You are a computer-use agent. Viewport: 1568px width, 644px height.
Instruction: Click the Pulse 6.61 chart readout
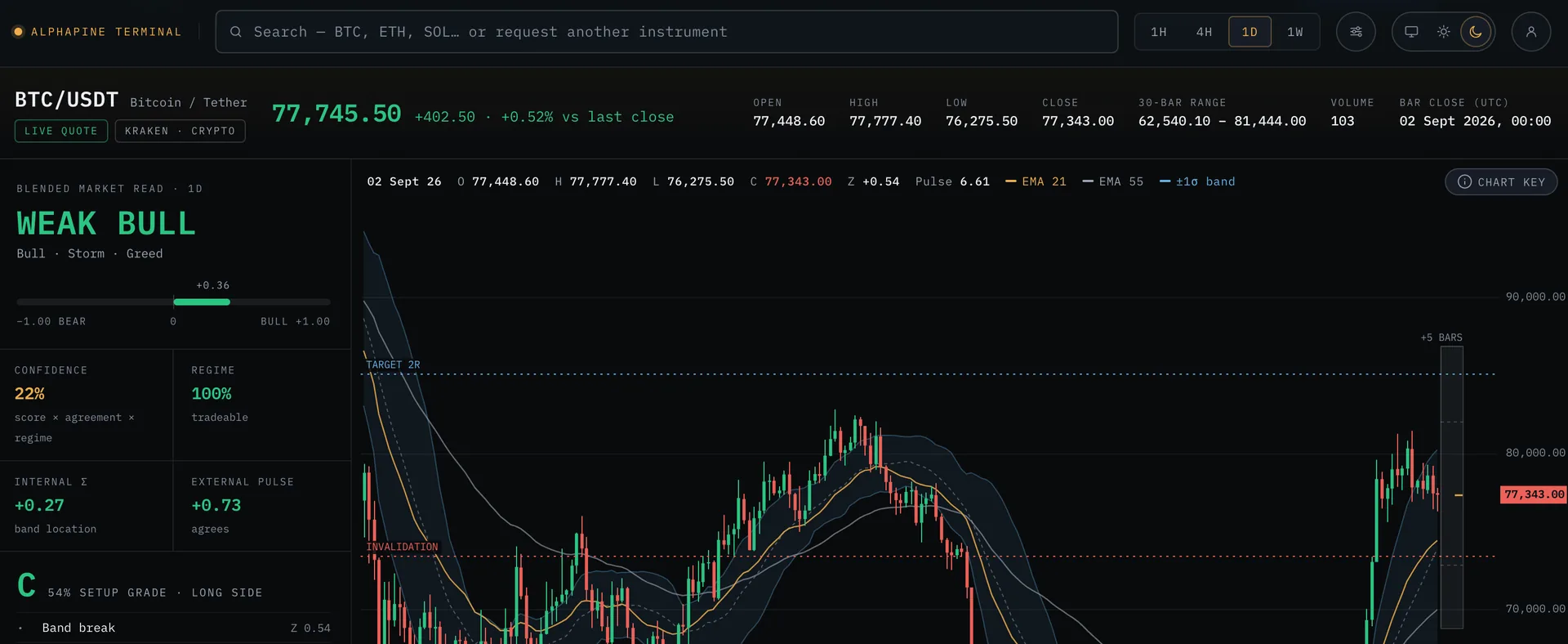click(x=952, y=181)
